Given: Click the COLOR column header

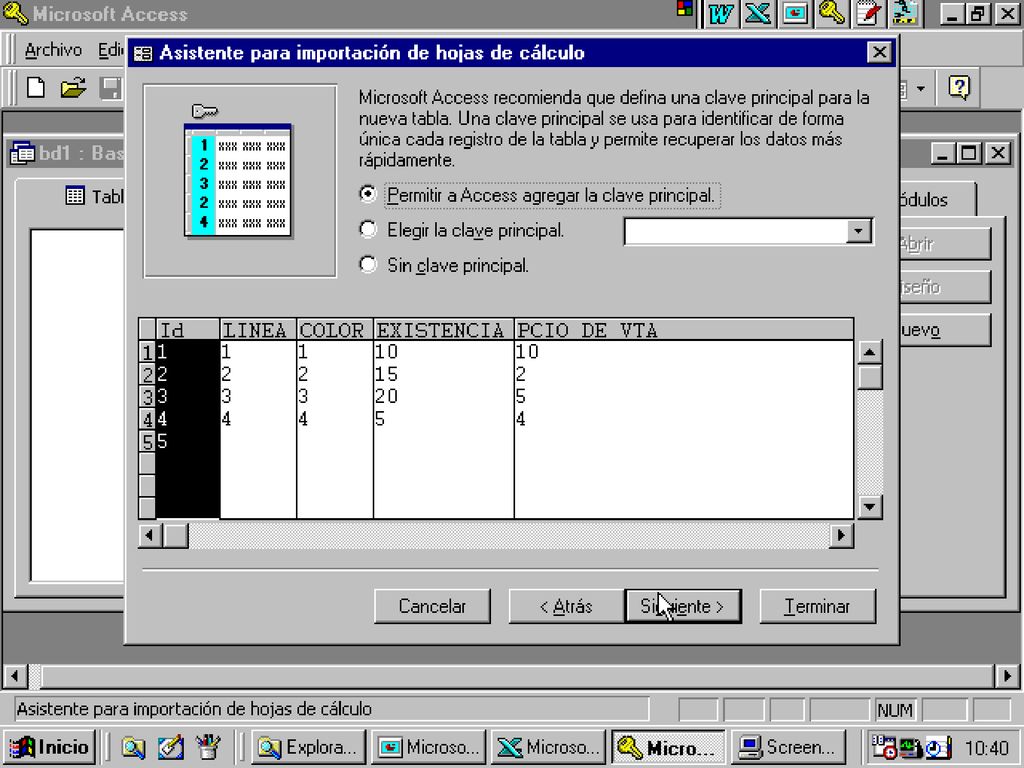Looking at the screenshot, I should (x=334, y=330).
